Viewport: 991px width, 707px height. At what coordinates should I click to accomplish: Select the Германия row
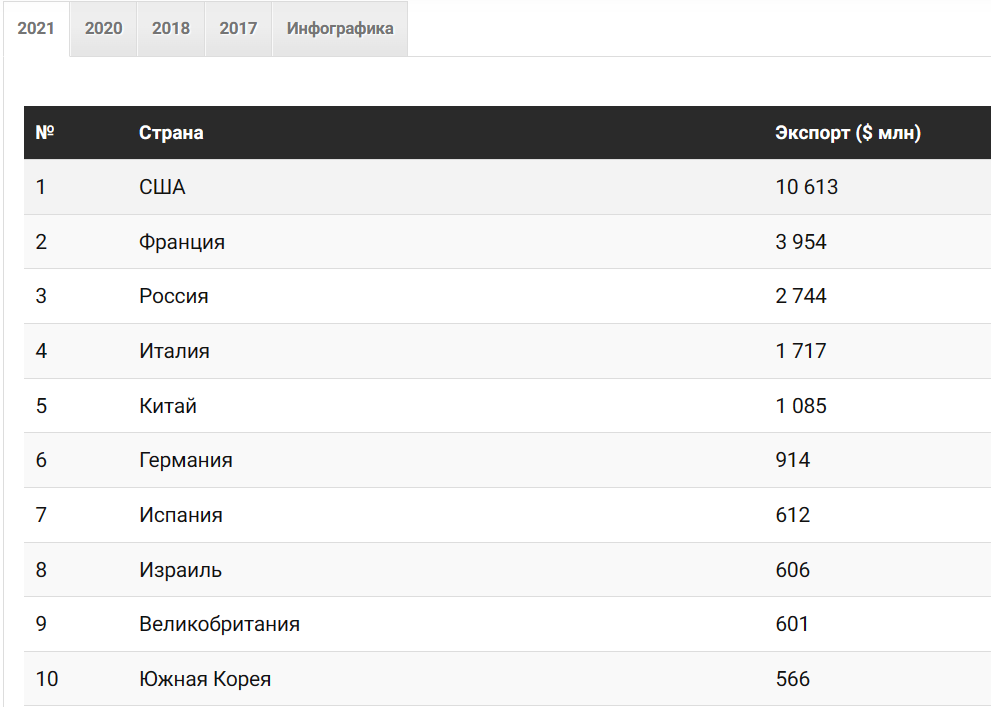pos(508,460)
